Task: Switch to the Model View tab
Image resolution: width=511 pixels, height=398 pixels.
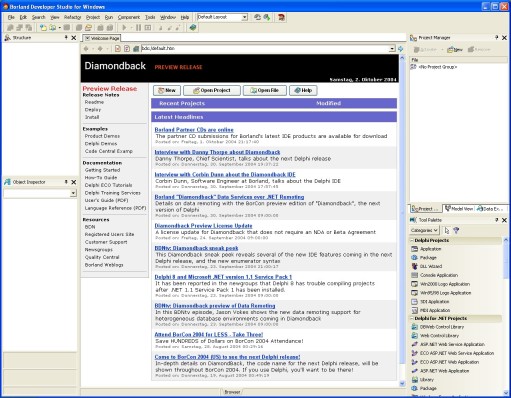Action: point(459,209)
